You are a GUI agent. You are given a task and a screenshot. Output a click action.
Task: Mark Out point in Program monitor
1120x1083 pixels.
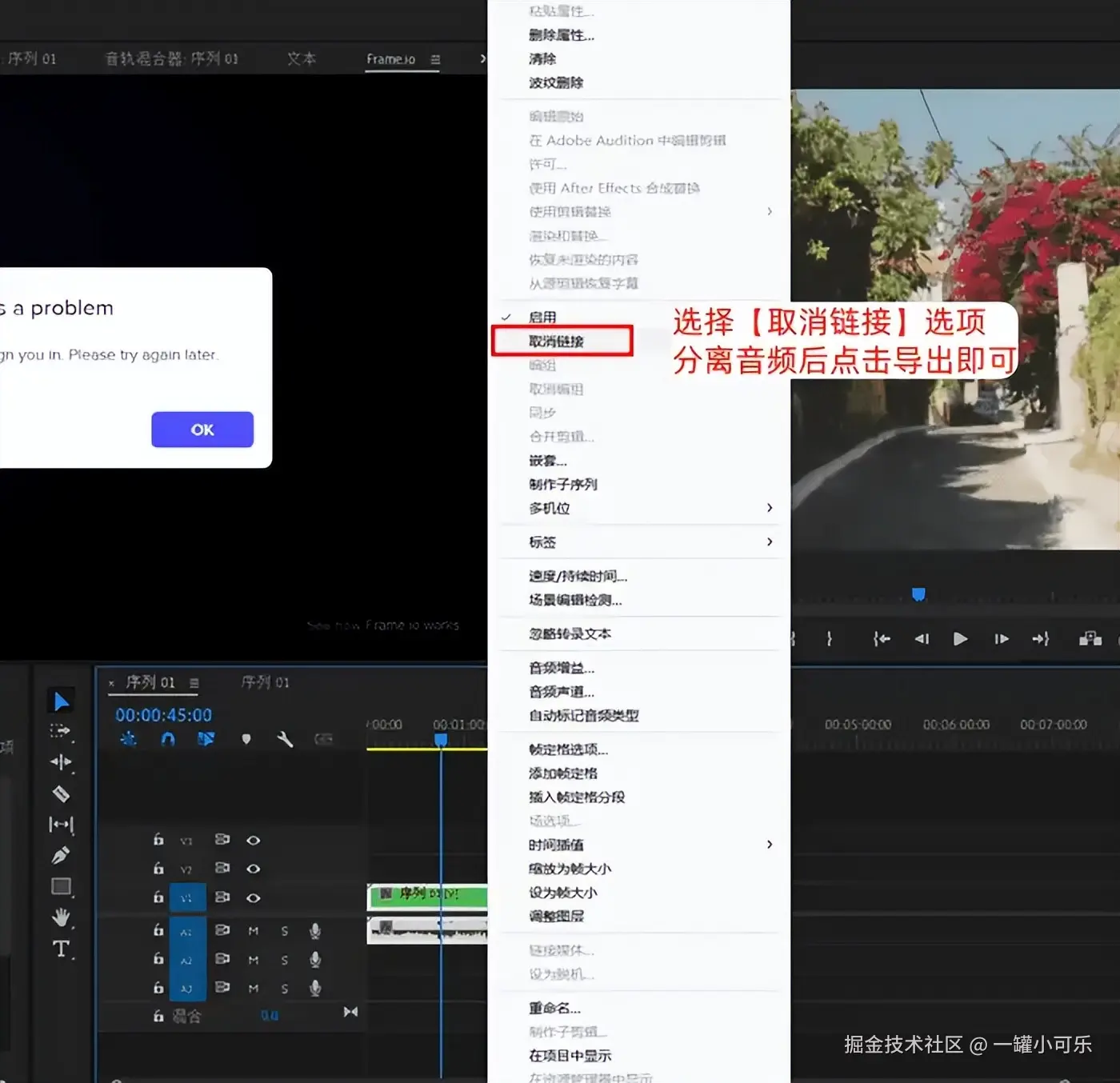[x=830, y=638]
